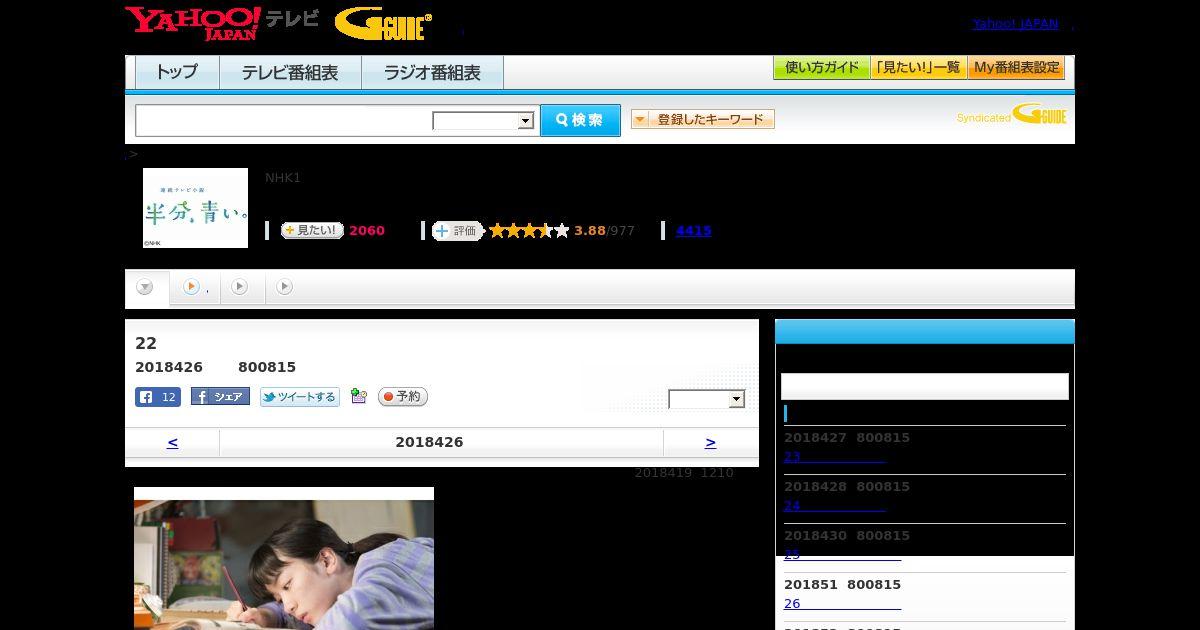Click the NHK1 channel label
The height and width of the screenshot is (630, 1200).
point(283,178)
